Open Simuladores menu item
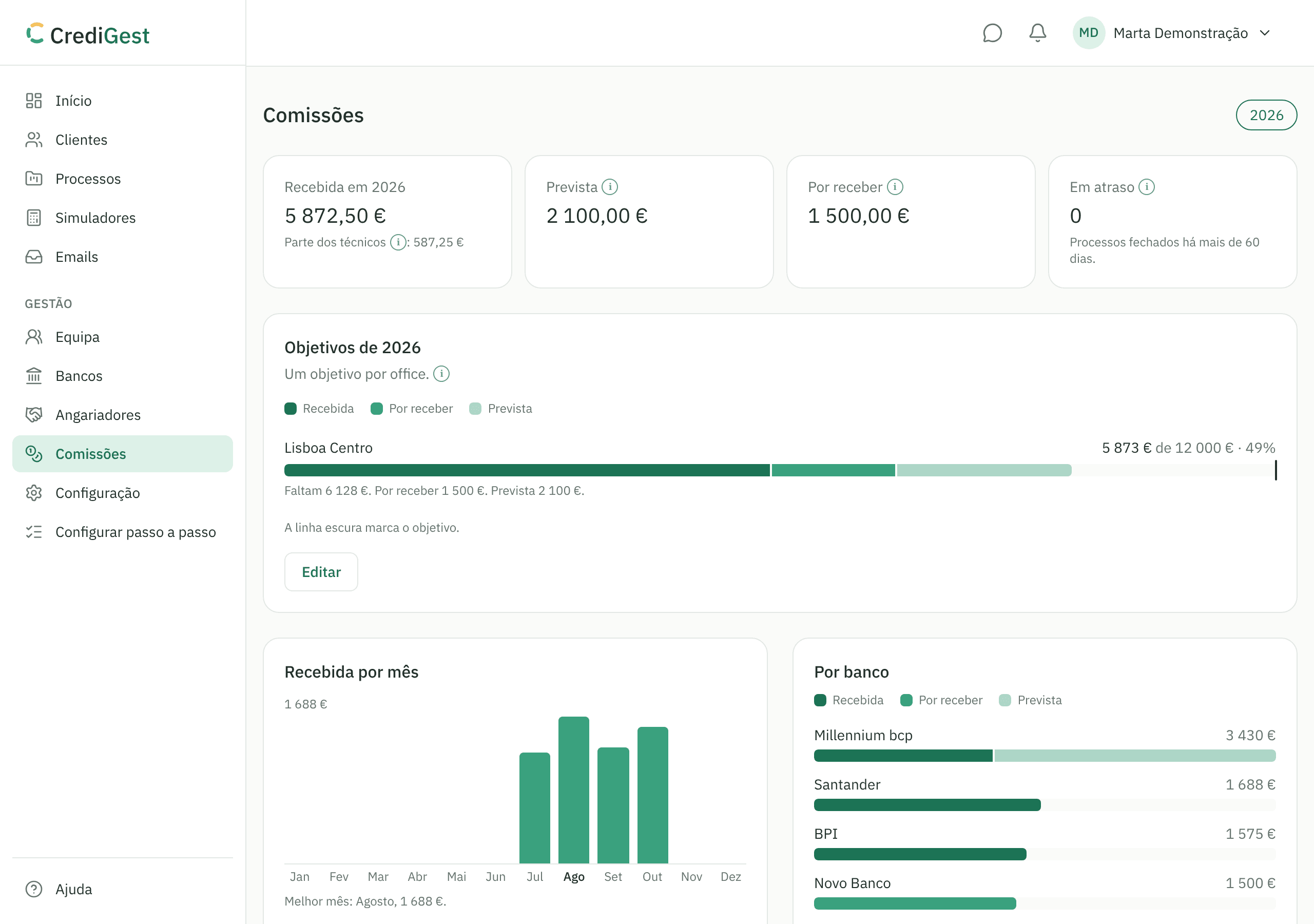 [x=123, y=218]
